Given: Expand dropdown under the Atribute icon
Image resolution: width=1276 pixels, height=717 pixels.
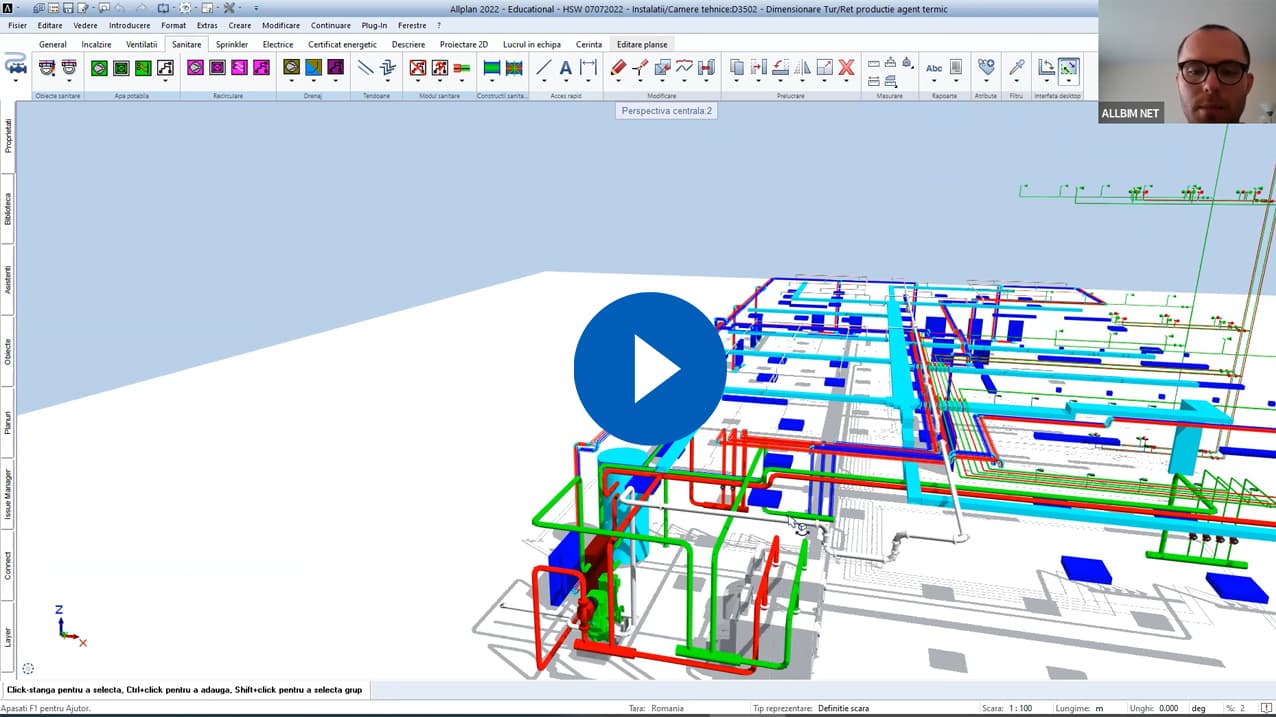Looking at the screenshot, I should click(x=986, y=81).
